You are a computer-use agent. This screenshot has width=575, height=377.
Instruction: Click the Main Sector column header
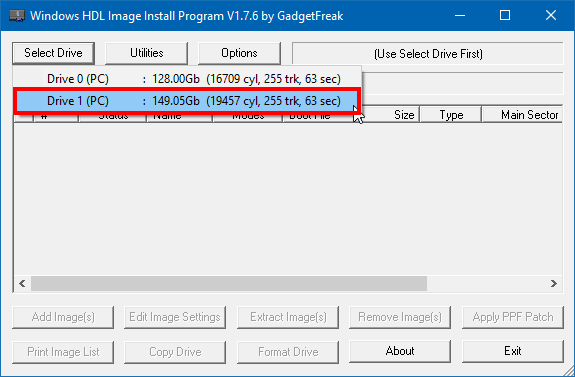pyautogui.click(x=523, y=115)
